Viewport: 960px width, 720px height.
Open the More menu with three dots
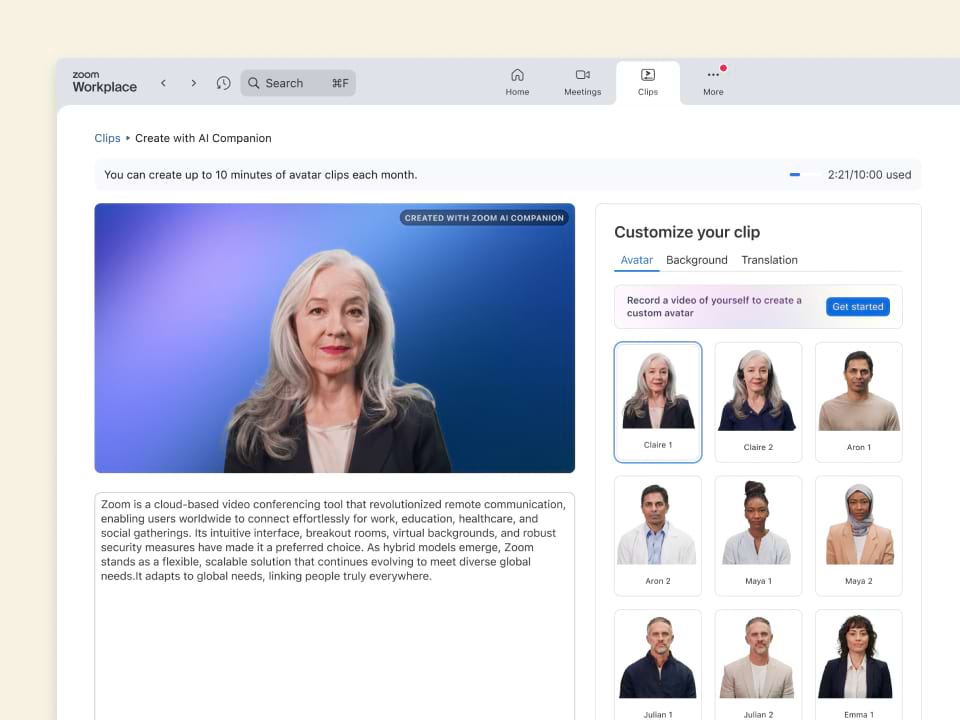[x=713, y=75]
